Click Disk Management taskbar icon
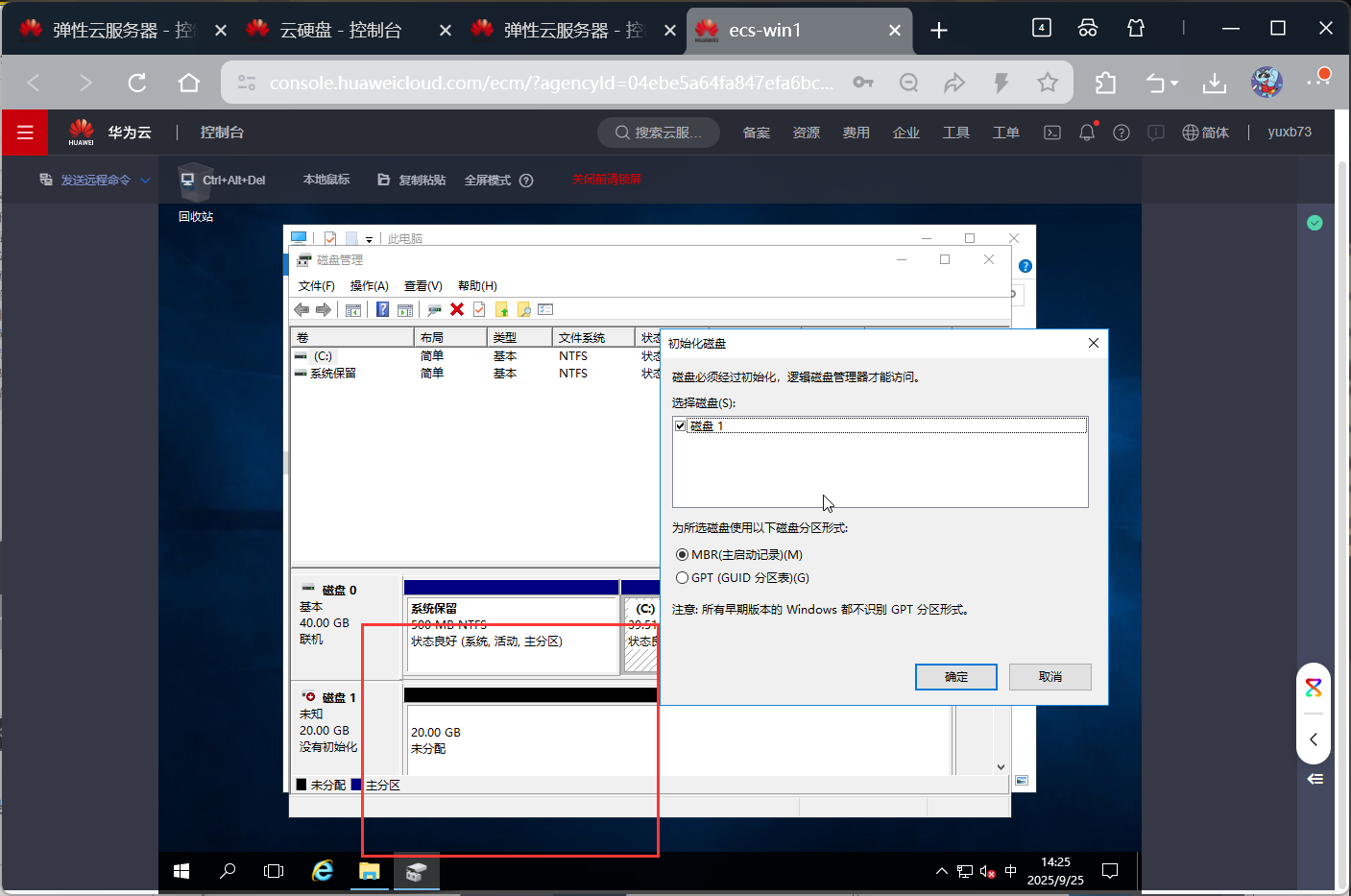The image size is (1351, 896). click(416, 871)
